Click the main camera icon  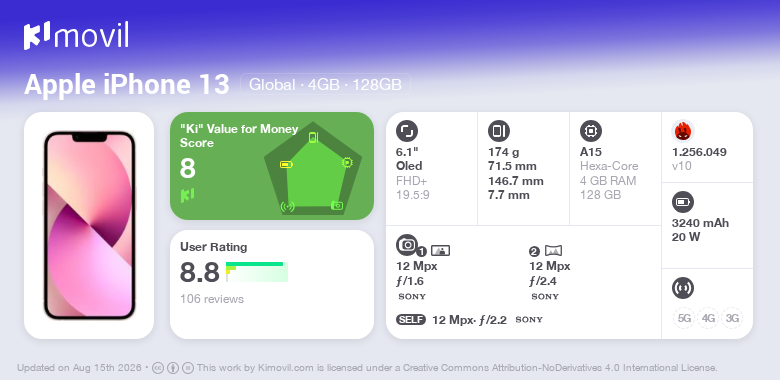(407, 244)
